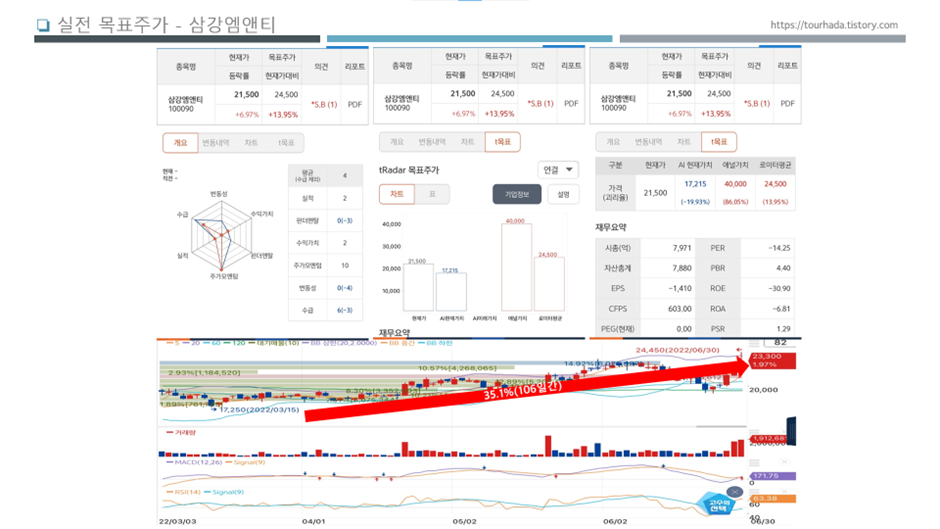Click the dark side handle beside the chart
This screenshot has width=940, height=529.
coord(792,431)
